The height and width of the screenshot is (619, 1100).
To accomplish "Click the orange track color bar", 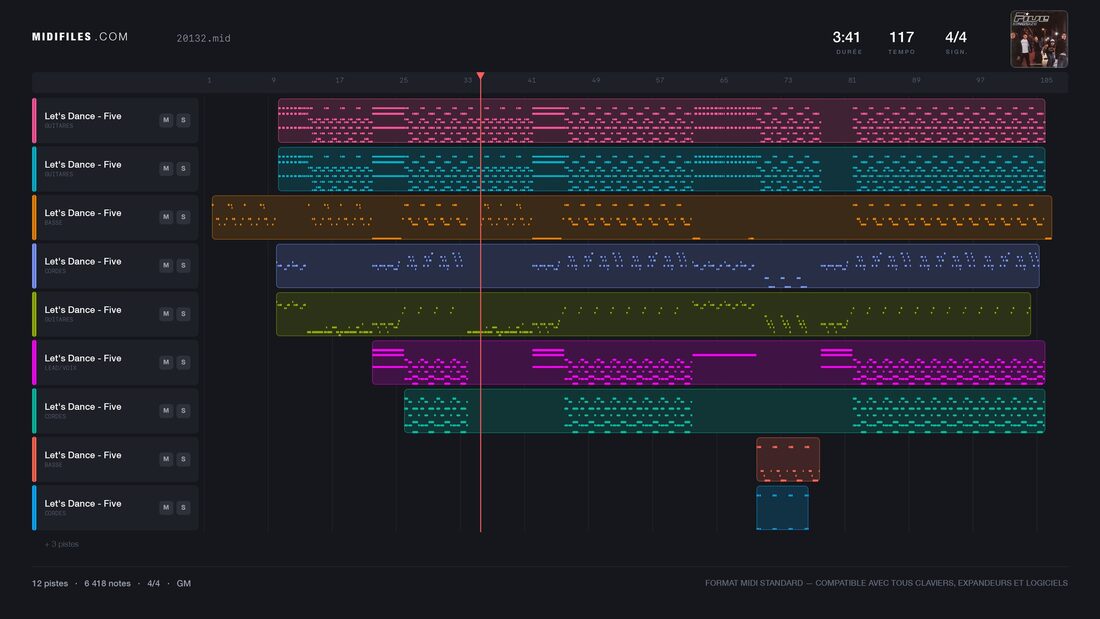I will coord(34,218).
